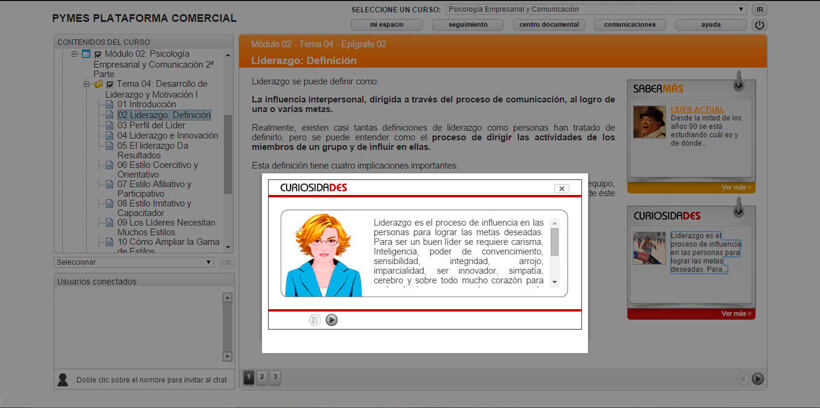The height and width of the screenshot is (408, 820).
Task: Go to page 3
Action: click(275, 377)
